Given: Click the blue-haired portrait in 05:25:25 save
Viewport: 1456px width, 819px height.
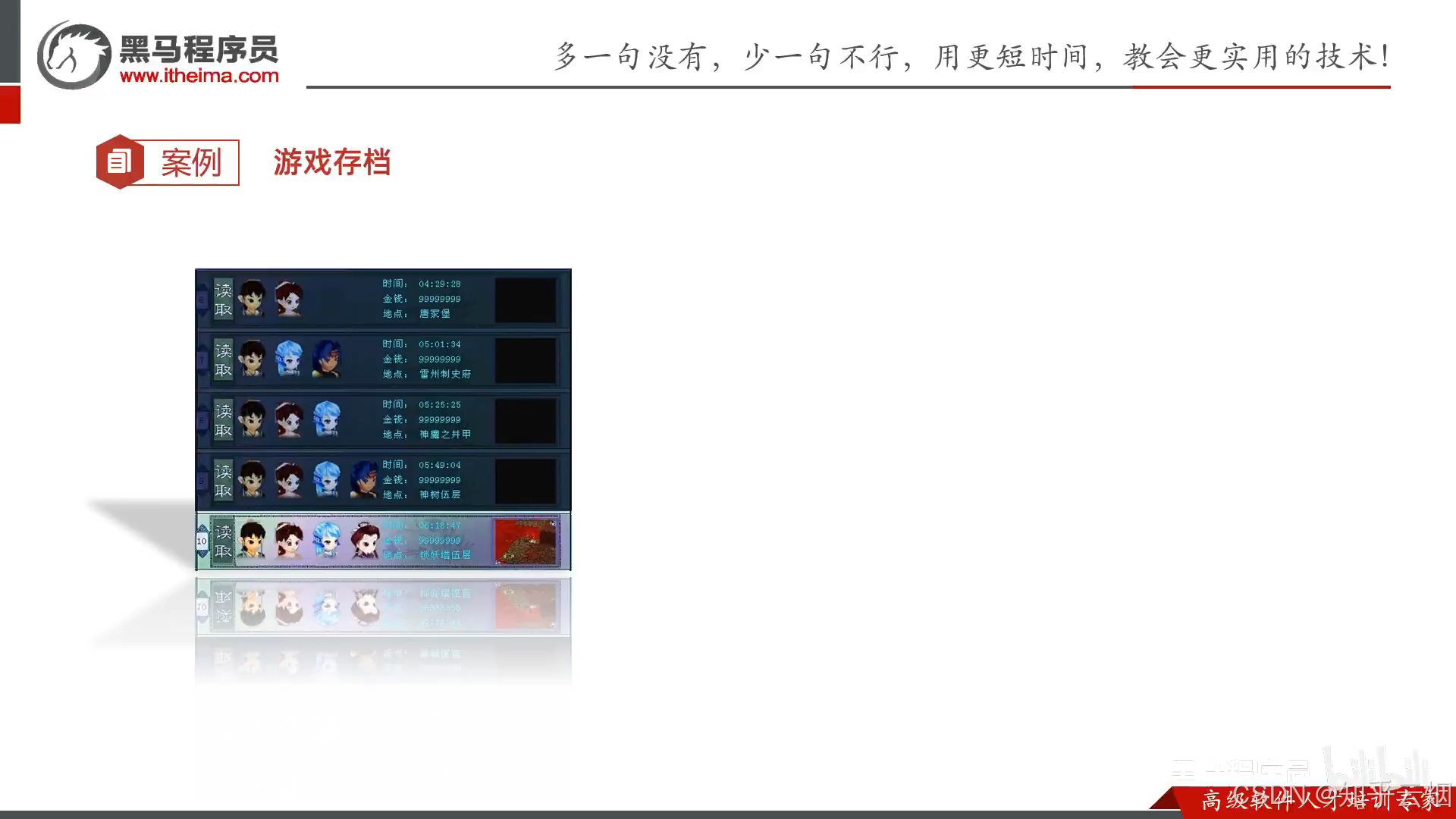Looking at the screenshot, I should tap(327, 419).
